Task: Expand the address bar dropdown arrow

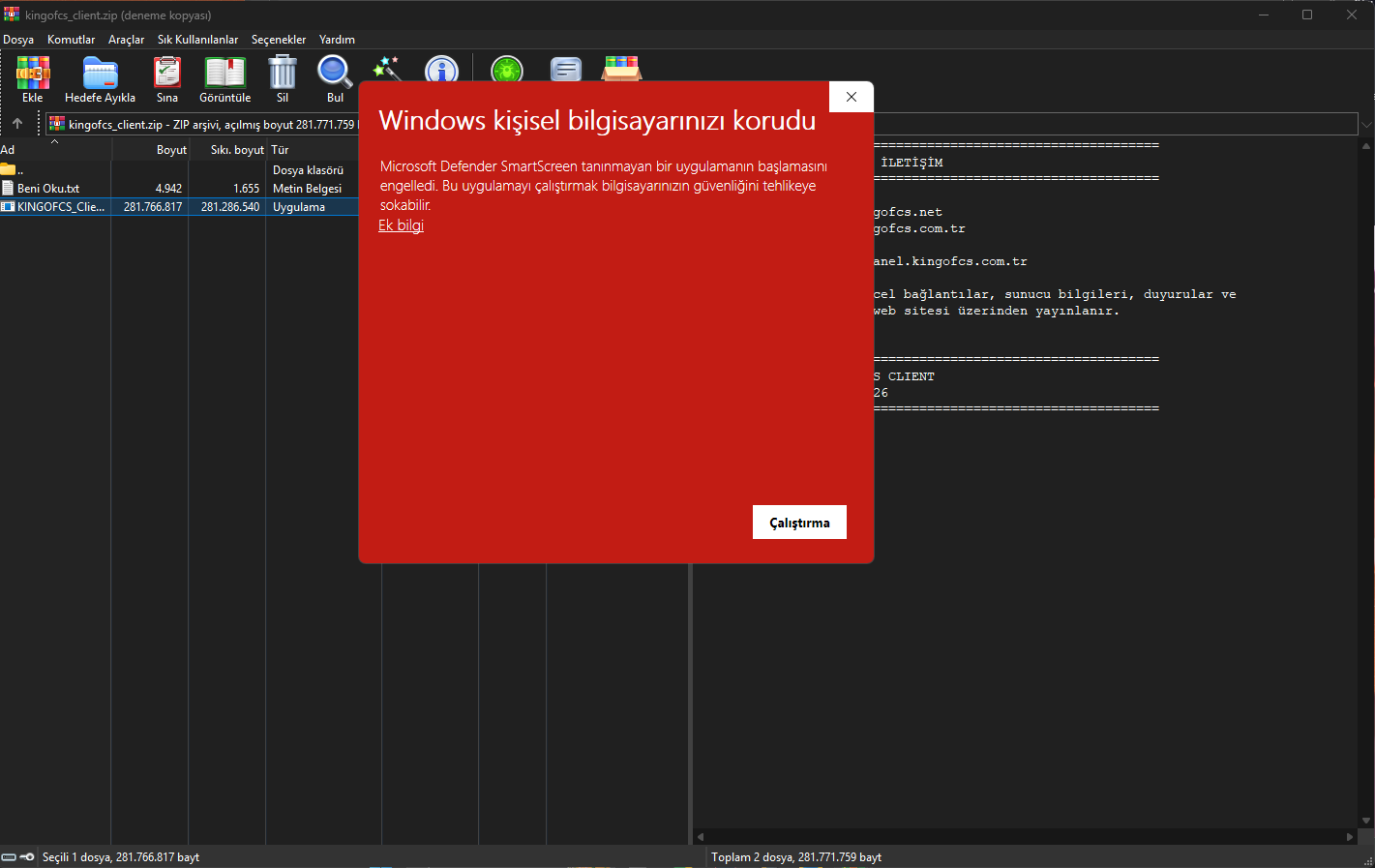Action: tap(1366, 124)
